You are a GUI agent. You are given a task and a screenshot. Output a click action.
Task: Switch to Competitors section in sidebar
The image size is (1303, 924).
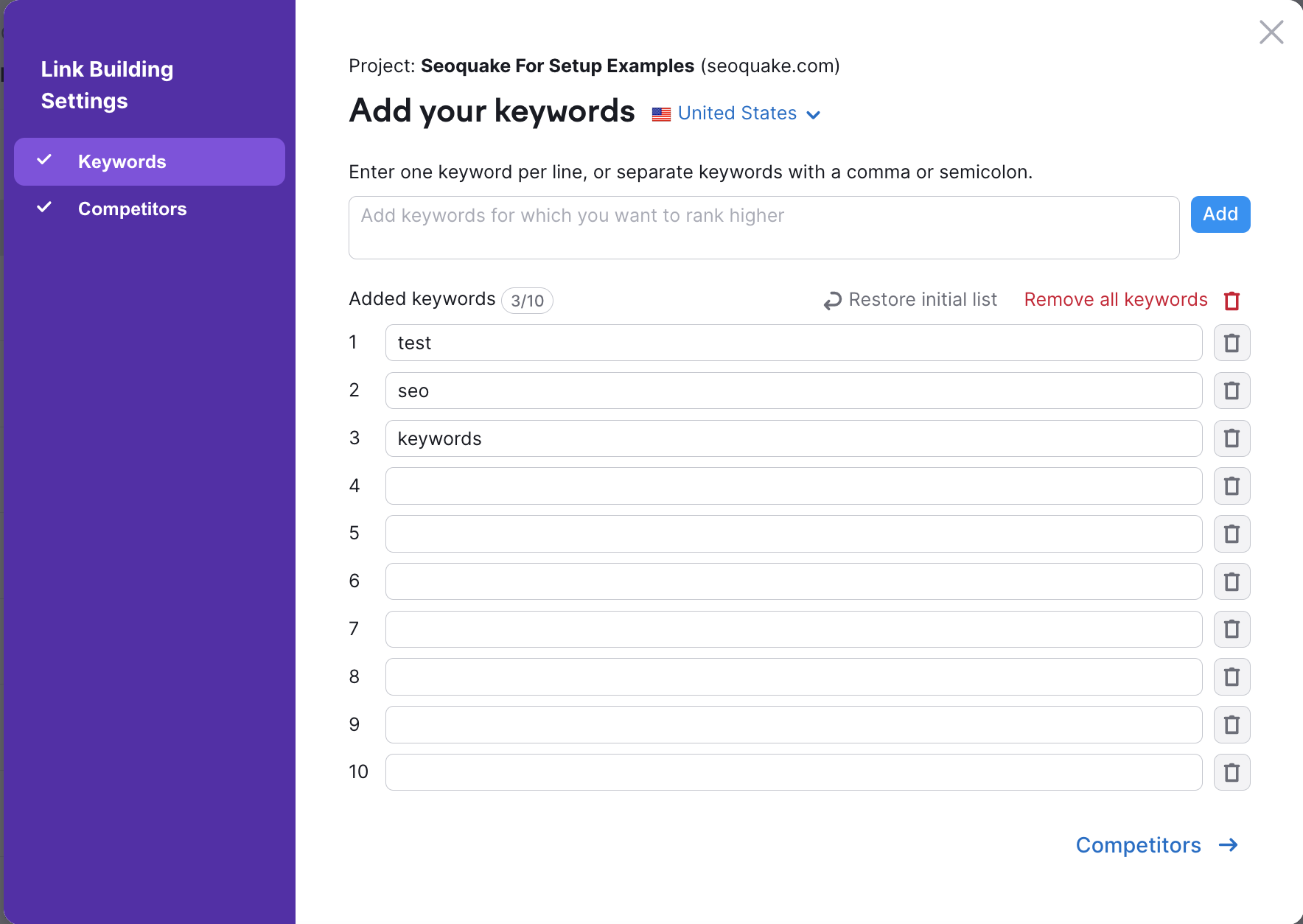point(132,209)
